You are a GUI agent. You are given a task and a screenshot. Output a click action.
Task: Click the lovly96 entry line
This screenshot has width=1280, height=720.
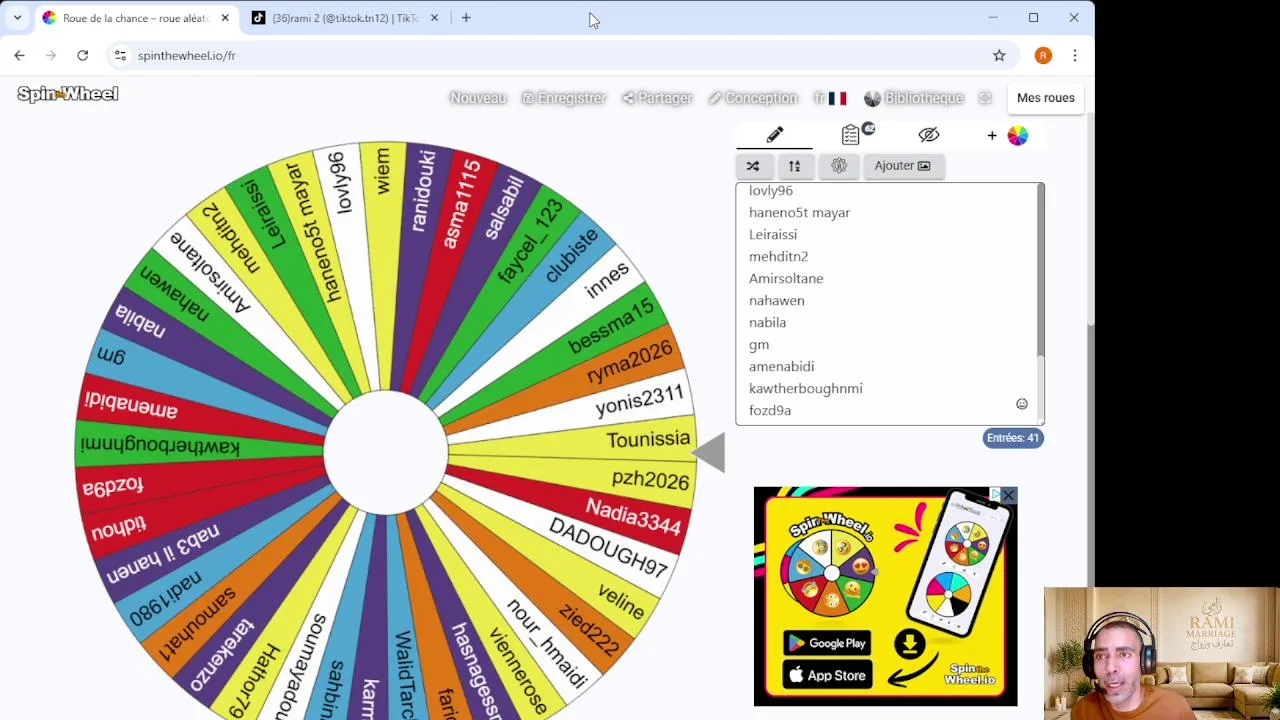(x=771, y=190)
